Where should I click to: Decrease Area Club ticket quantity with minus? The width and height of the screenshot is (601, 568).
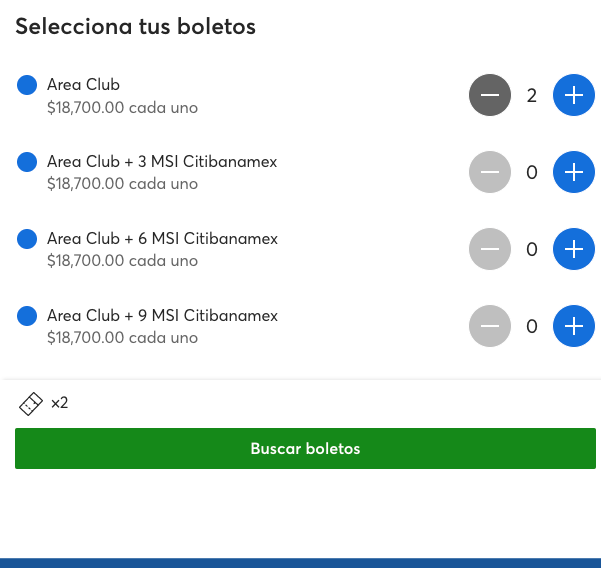[489, 96]
